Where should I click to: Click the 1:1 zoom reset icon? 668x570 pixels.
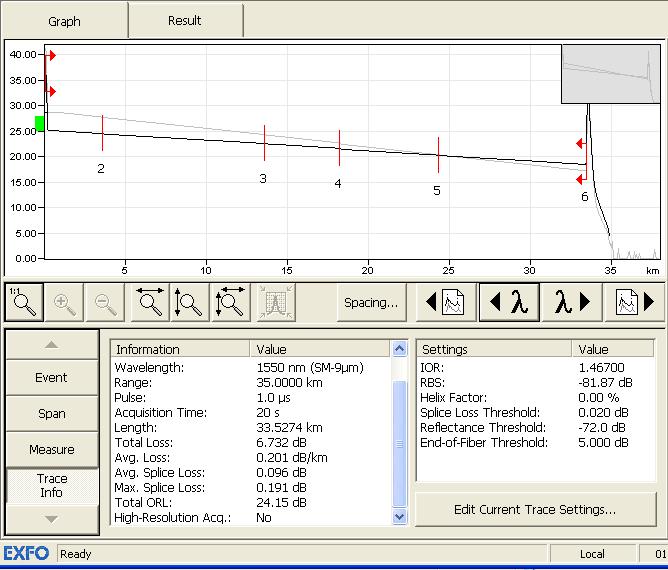coord(22,302)
